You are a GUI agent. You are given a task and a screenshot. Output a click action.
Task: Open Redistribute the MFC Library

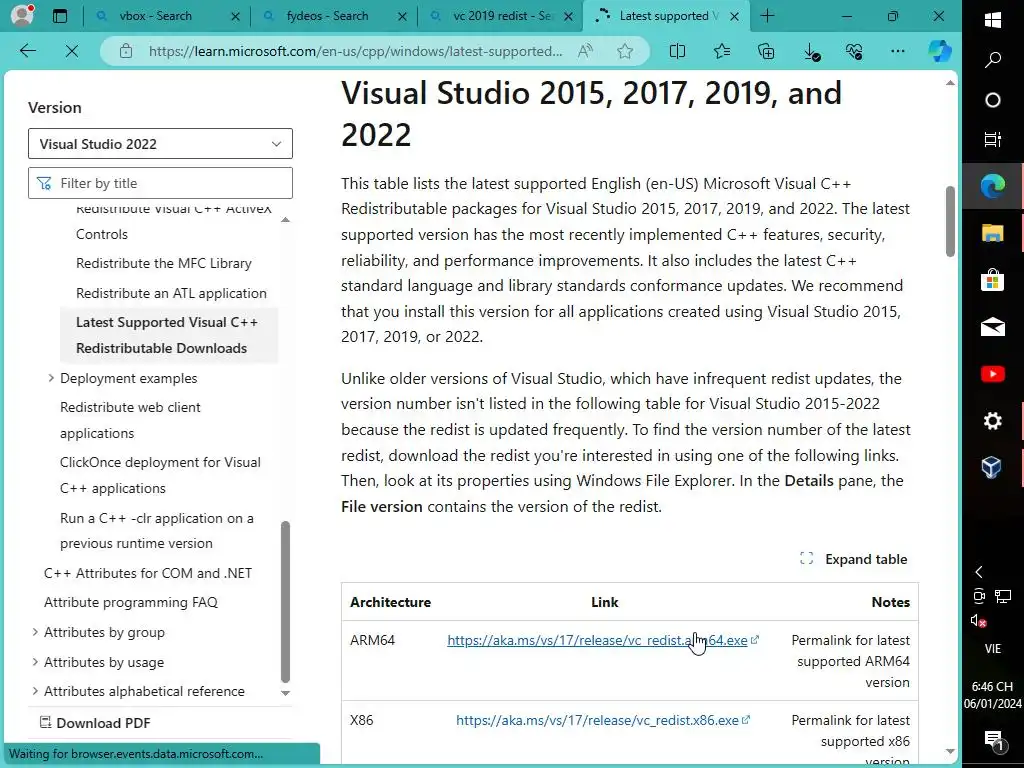click(x=164, y=263)
